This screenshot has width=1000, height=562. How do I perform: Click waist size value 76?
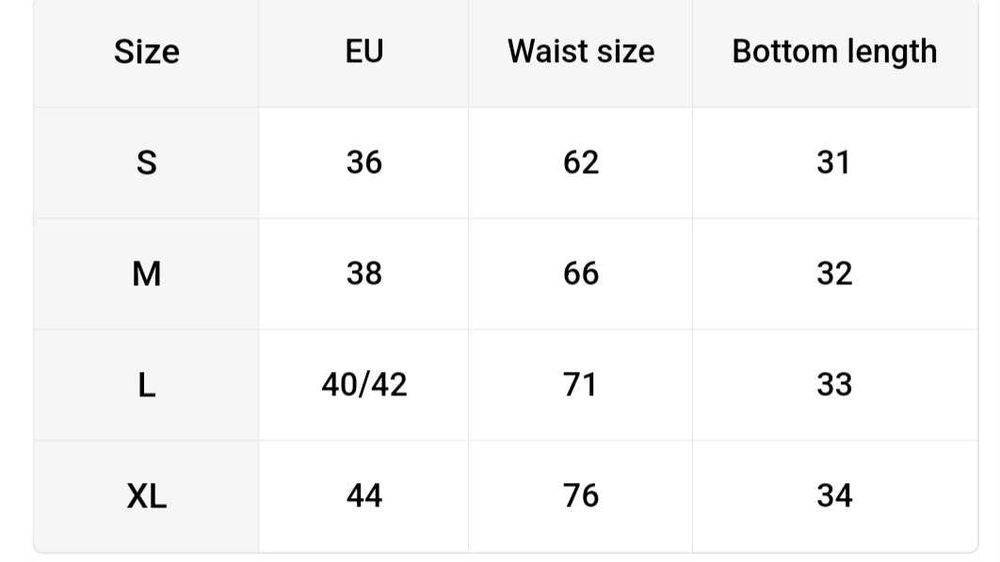(580, 496)
